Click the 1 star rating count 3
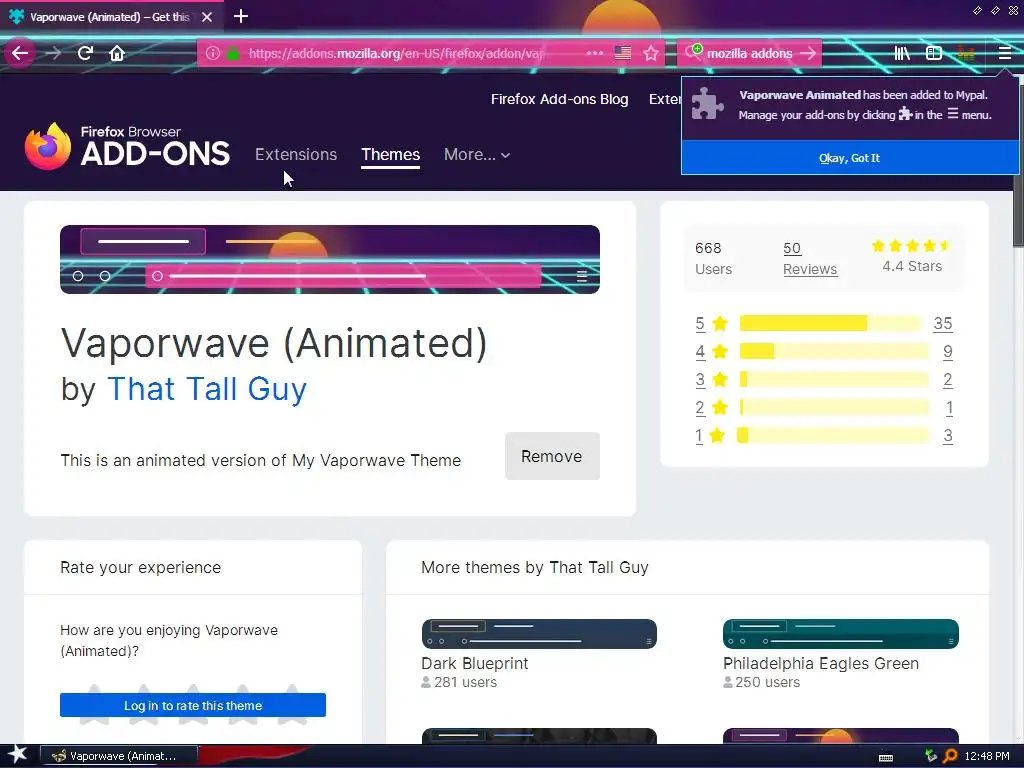This screenshot has width=1024, height=768. tap(948, 436)
